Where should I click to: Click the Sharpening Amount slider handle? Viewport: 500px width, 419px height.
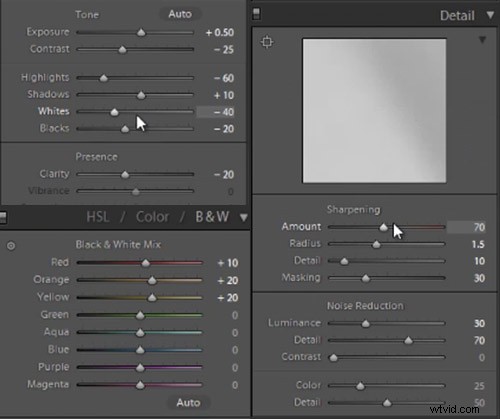pos(384,227)
